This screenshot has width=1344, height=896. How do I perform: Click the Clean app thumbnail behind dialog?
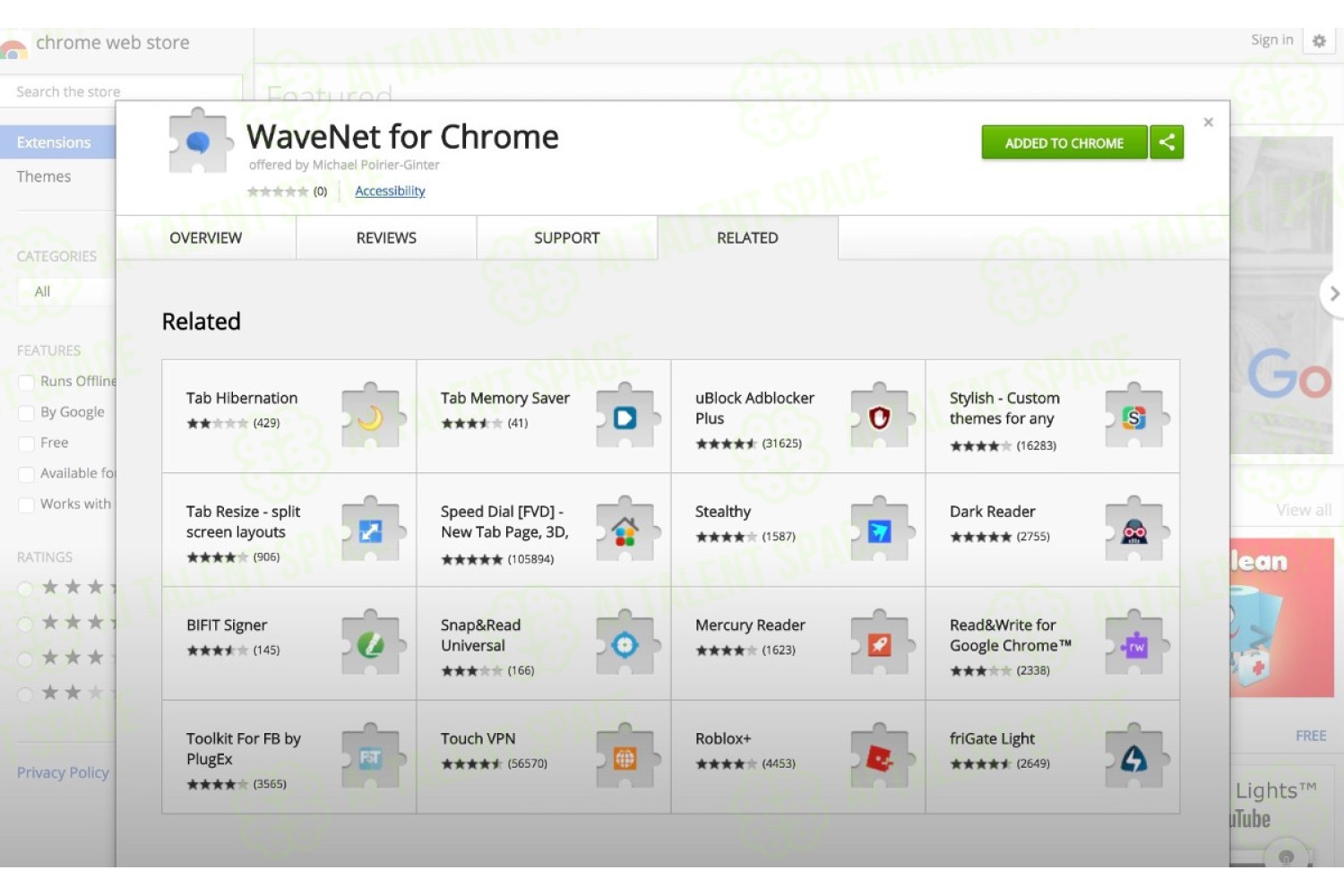(1282, 617)
